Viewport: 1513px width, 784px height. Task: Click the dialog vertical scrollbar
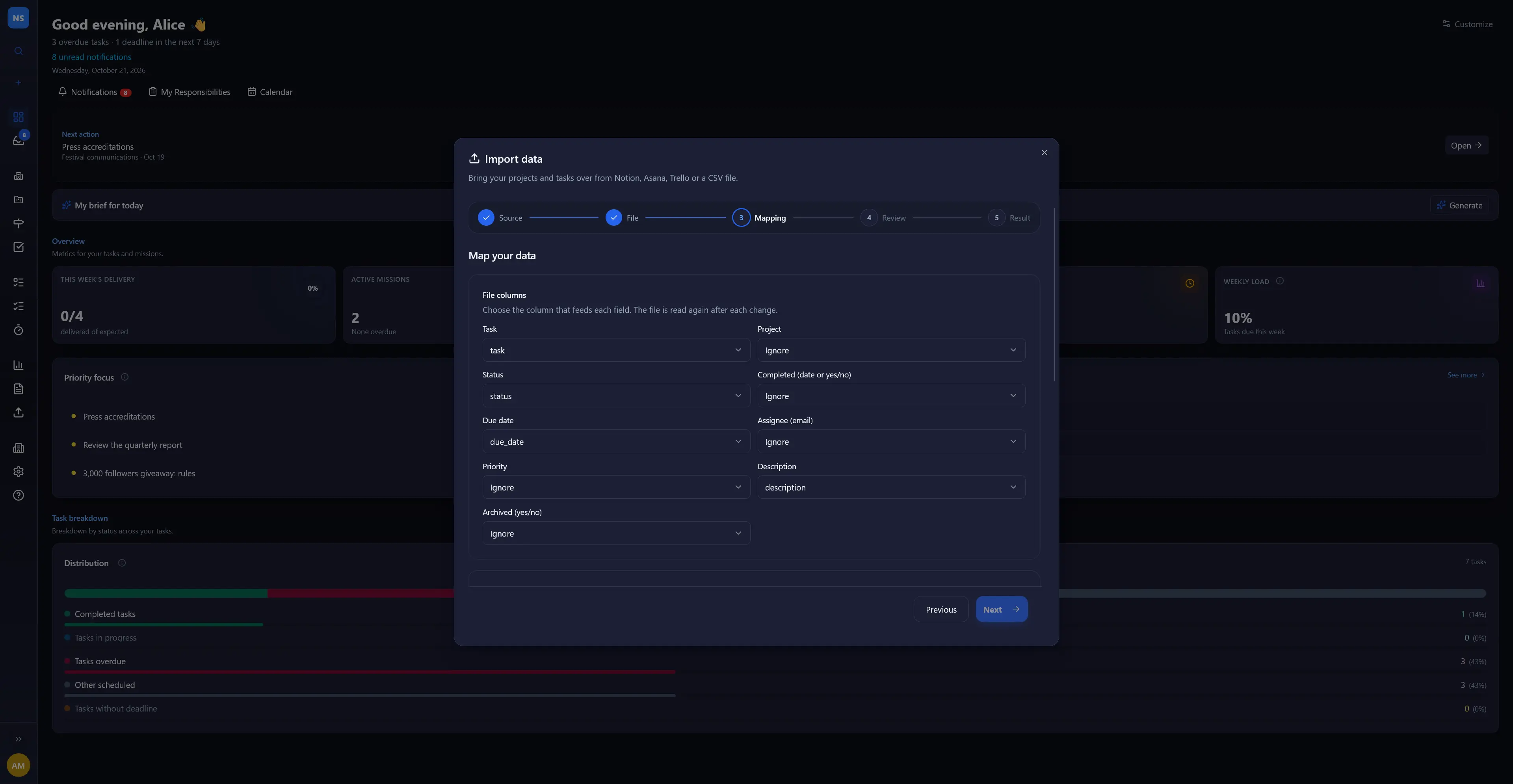click(1054, 295)
